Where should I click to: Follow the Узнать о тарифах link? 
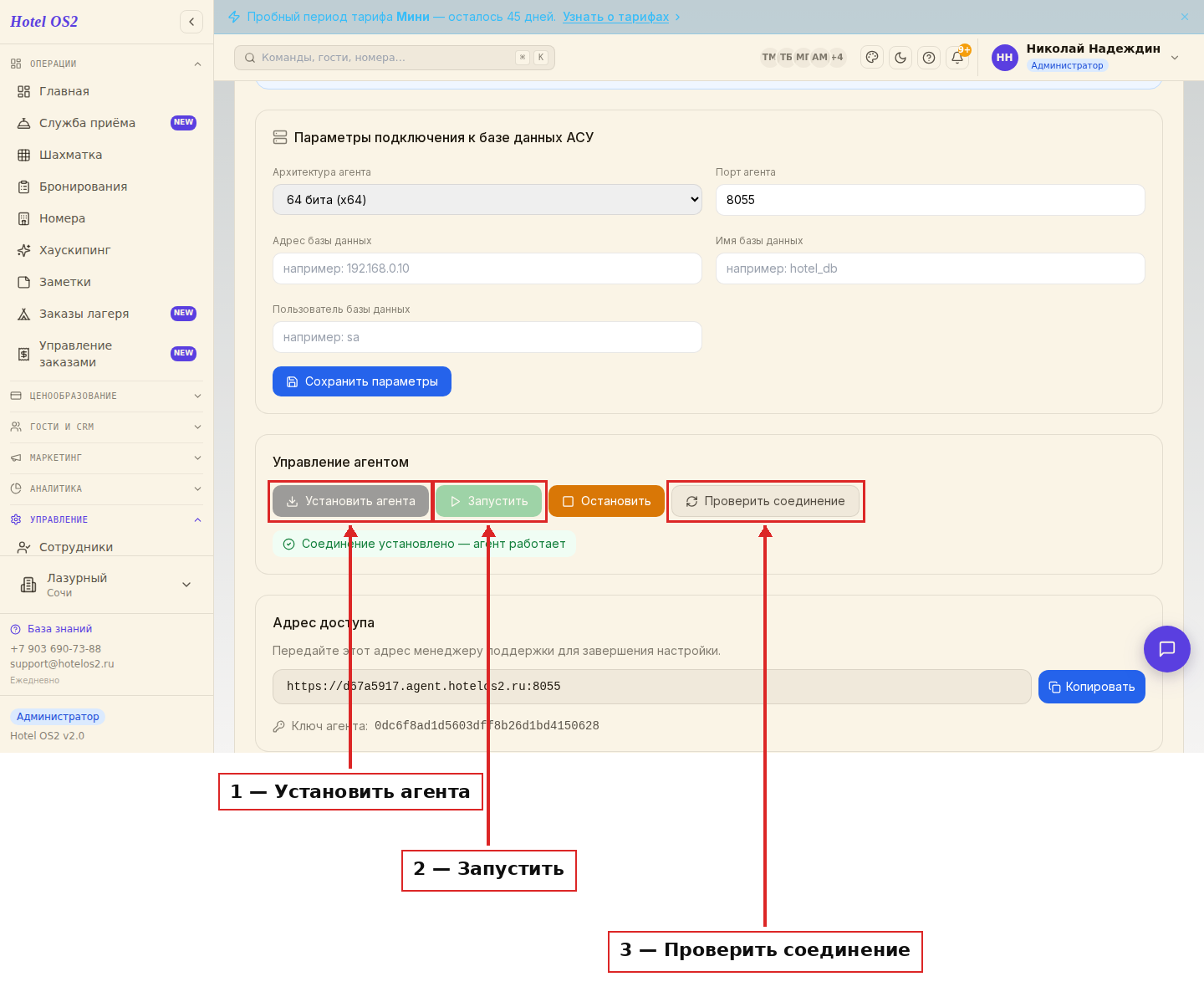[616, 17]
